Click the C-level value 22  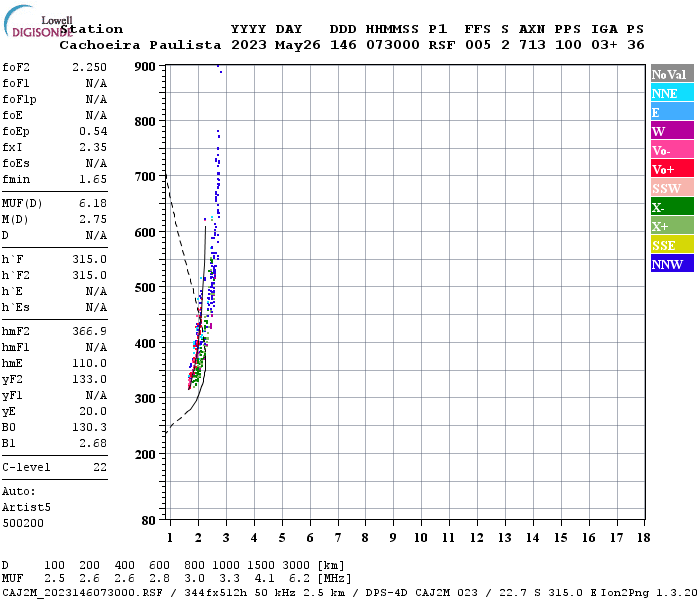coord(100,467)
